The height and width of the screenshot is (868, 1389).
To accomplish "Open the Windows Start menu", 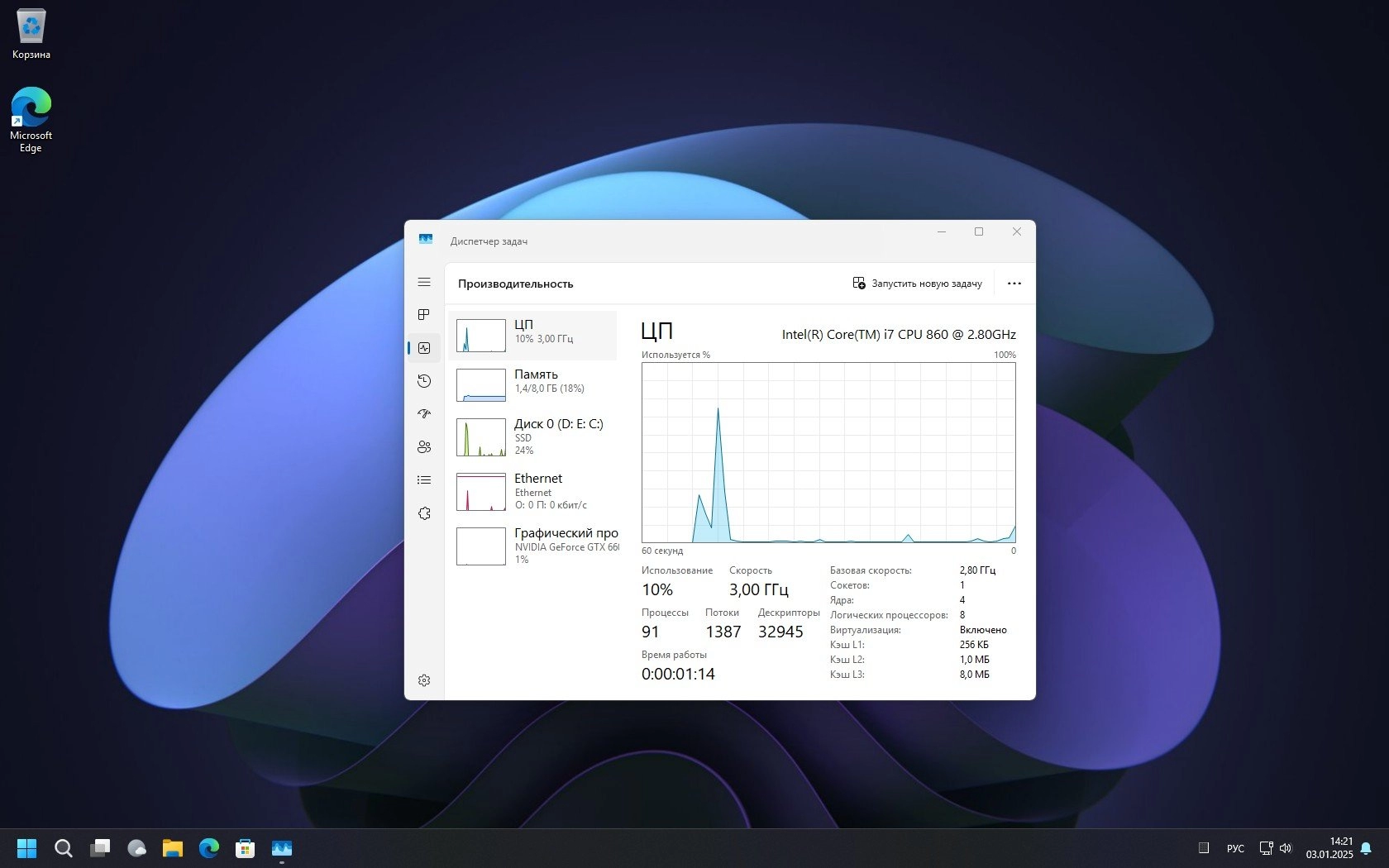I will click(x=27, y=848).
